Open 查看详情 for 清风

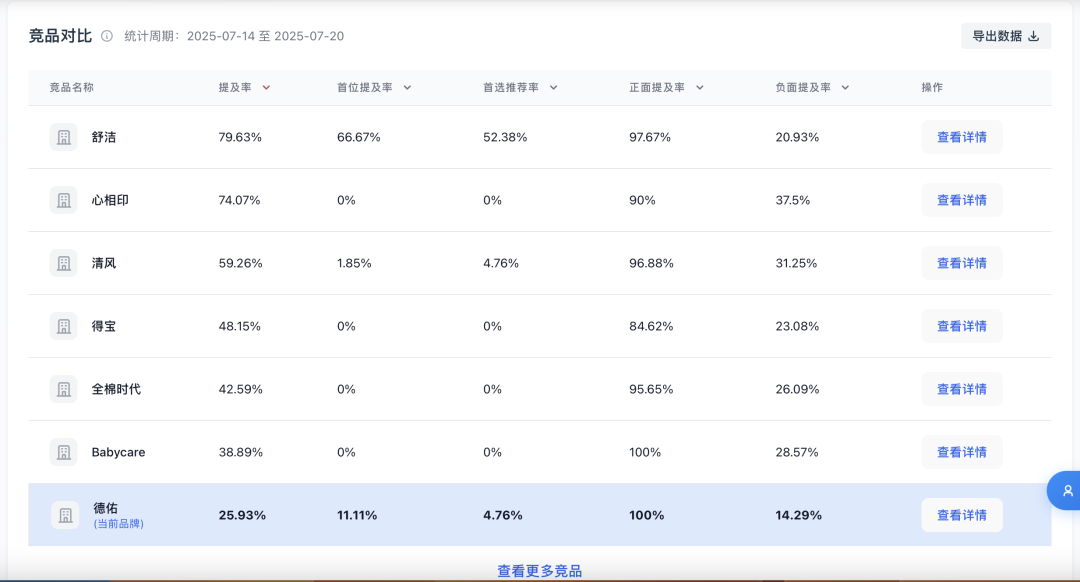pos(962,263)
